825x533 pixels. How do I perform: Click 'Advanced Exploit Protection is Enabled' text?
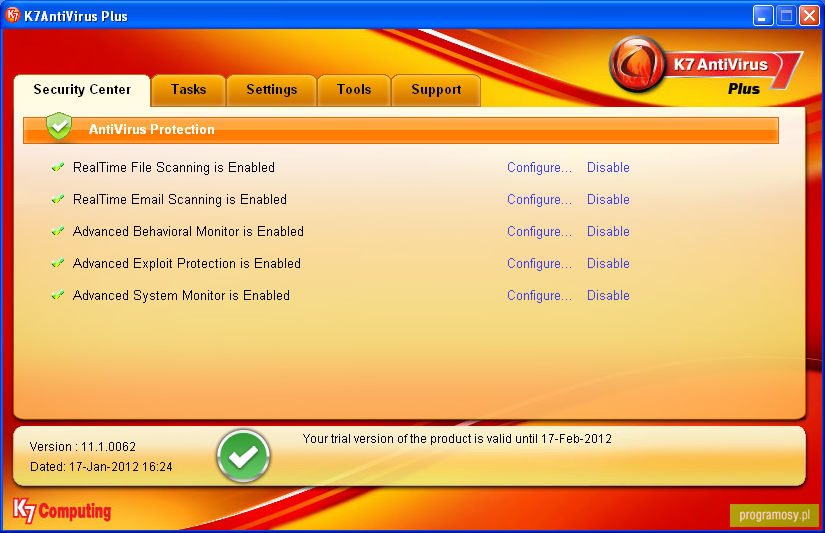point(186,264)
